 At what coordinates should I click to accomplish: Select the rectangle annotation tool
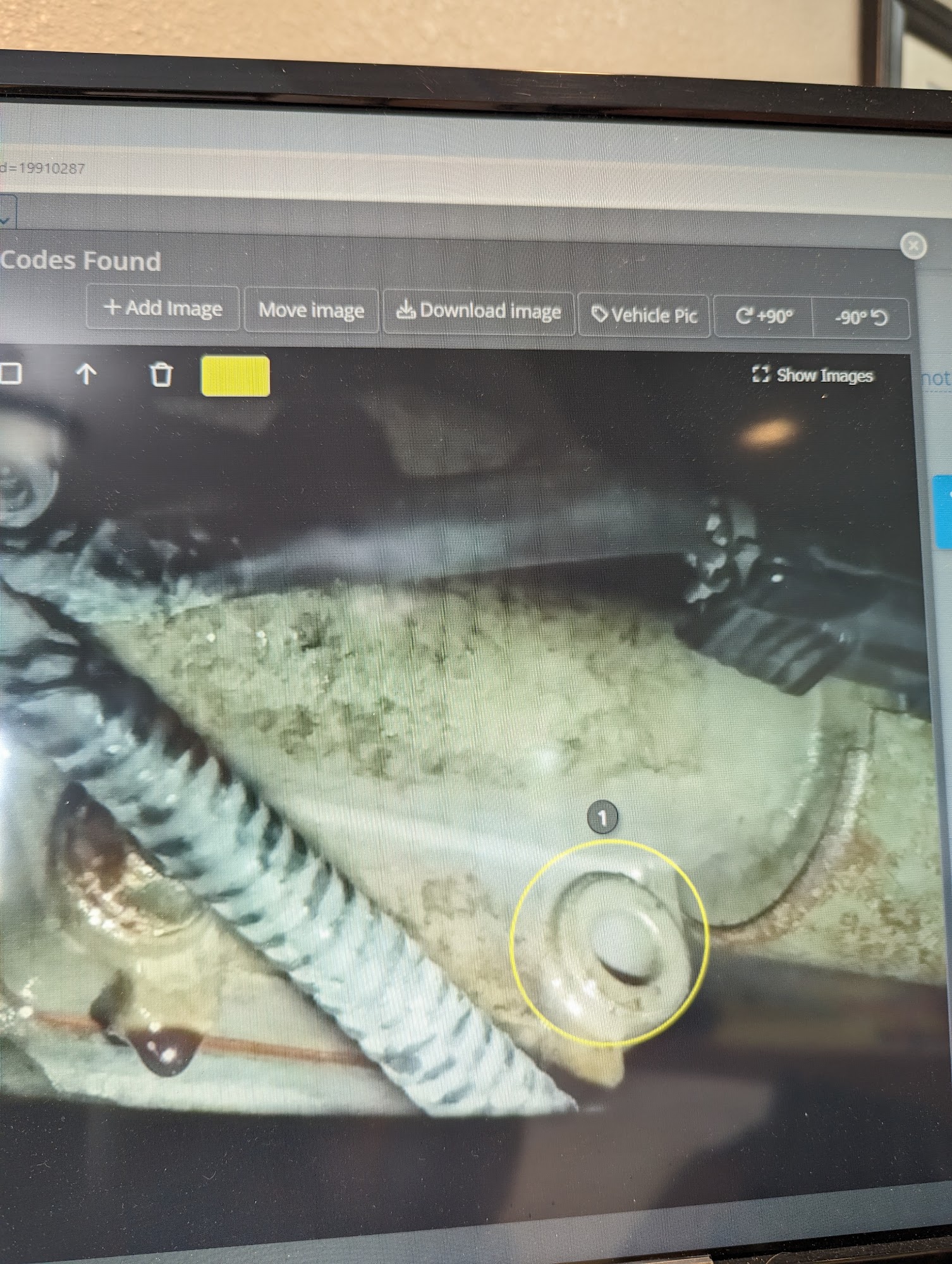click(11, 374)
